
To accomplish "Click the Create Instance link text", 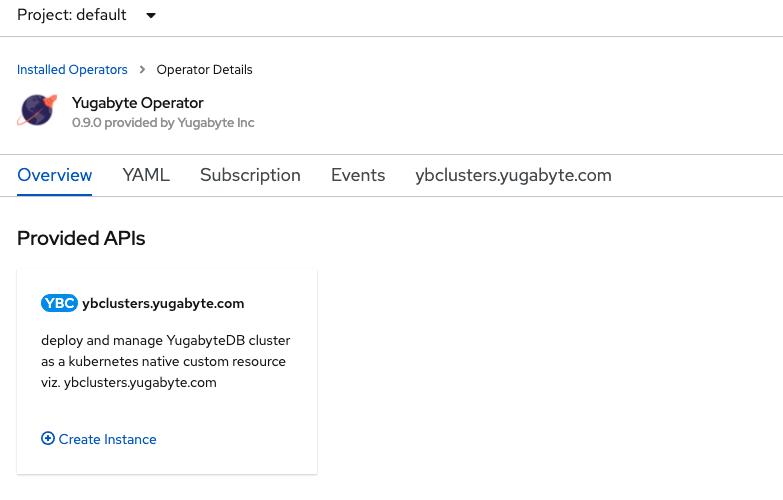I will coord(108,439).
